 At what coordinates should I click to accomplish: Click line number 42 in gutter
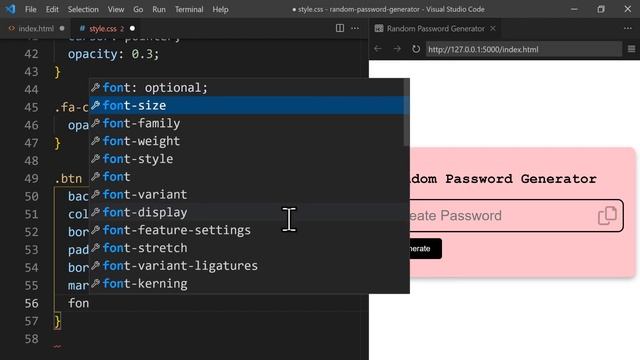coord(31,54)
